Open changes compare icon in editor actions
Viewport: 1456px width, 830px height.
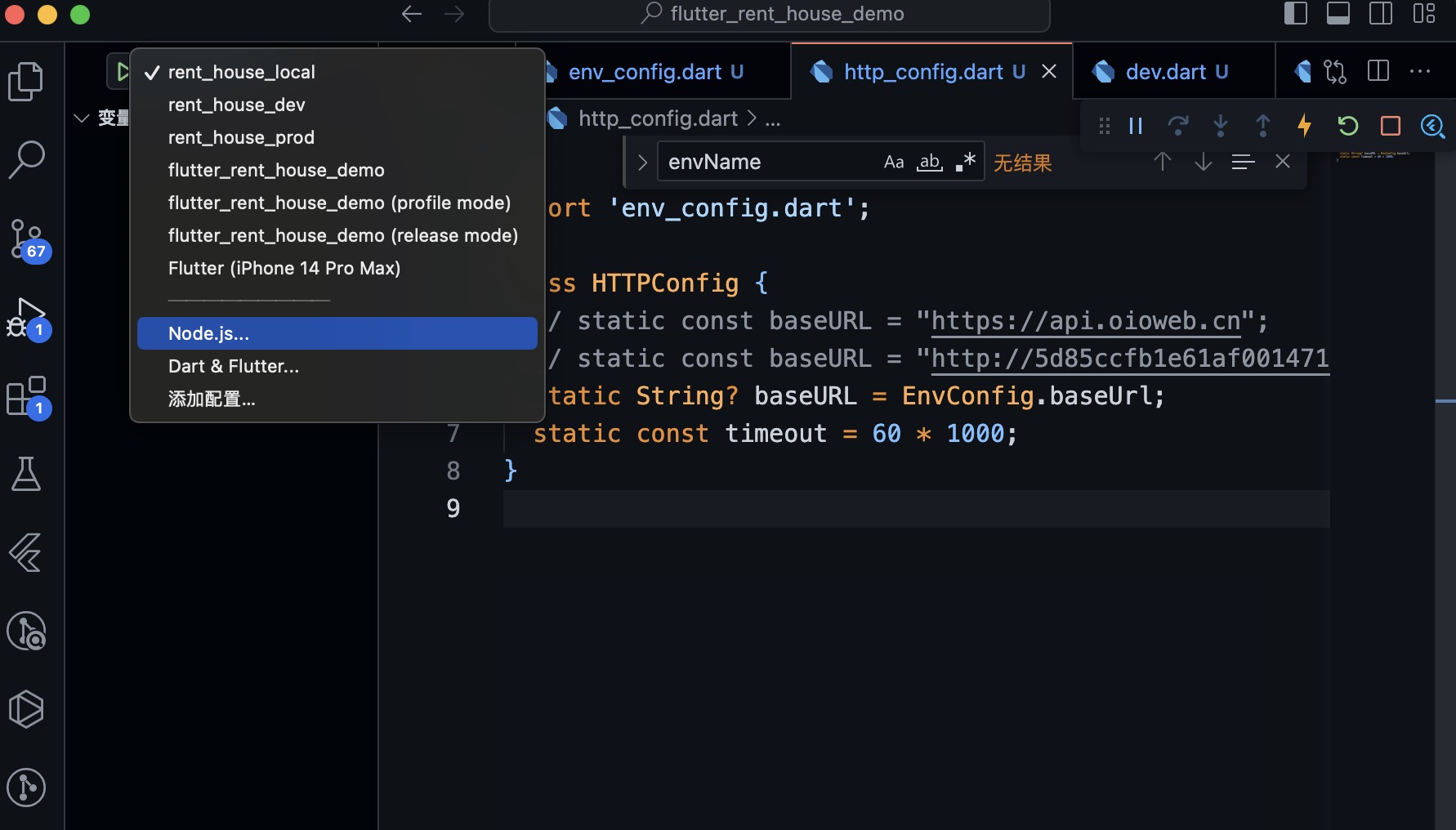[1335, 72]
